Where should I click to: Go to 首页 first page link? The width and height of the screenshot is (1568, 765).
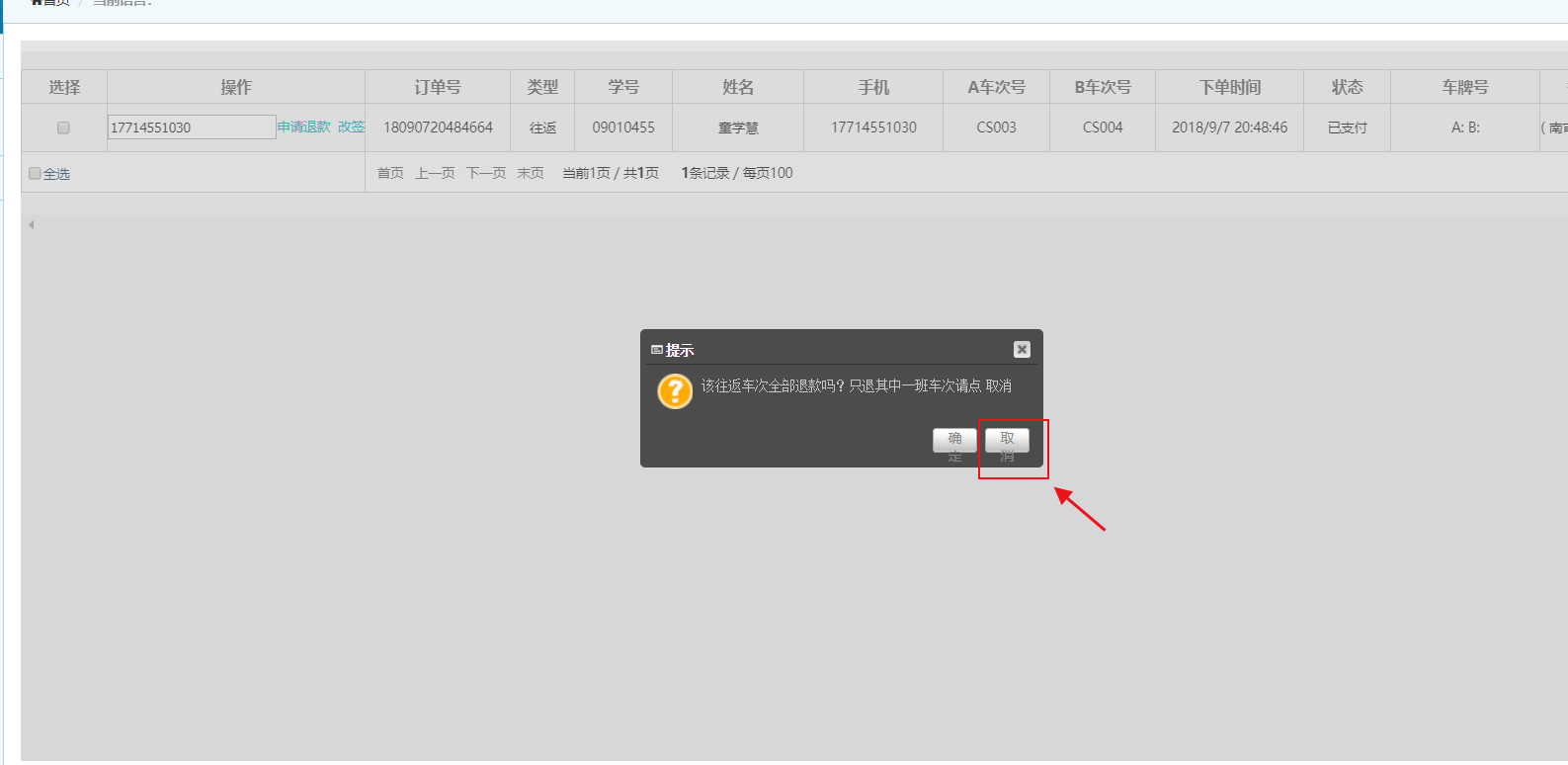point(390,173)
